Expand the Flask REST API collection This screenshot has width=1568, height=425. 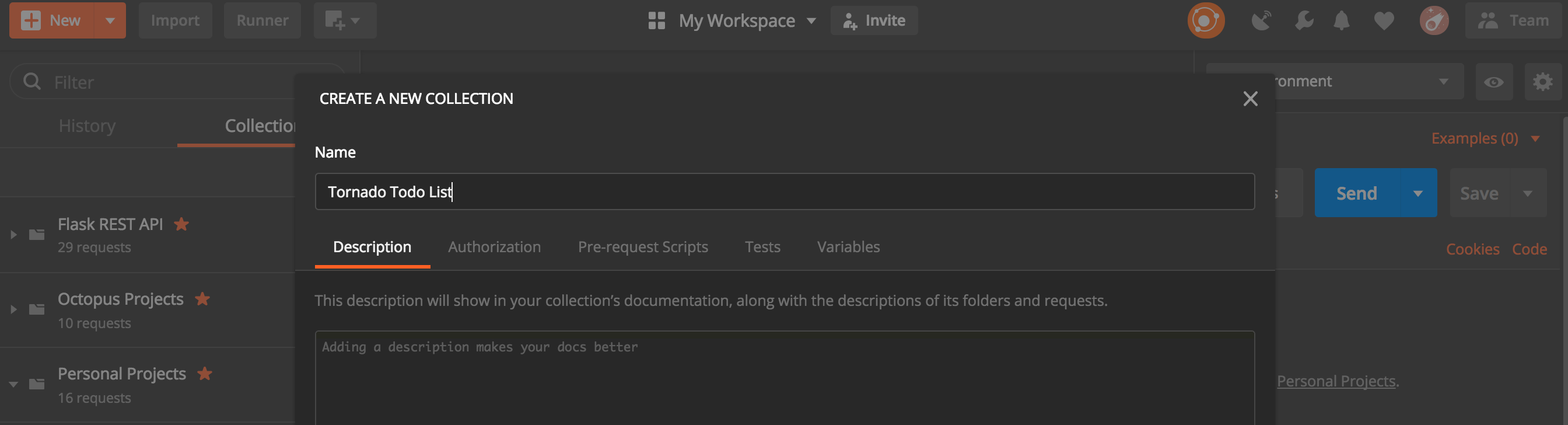(x=13, y=235)
